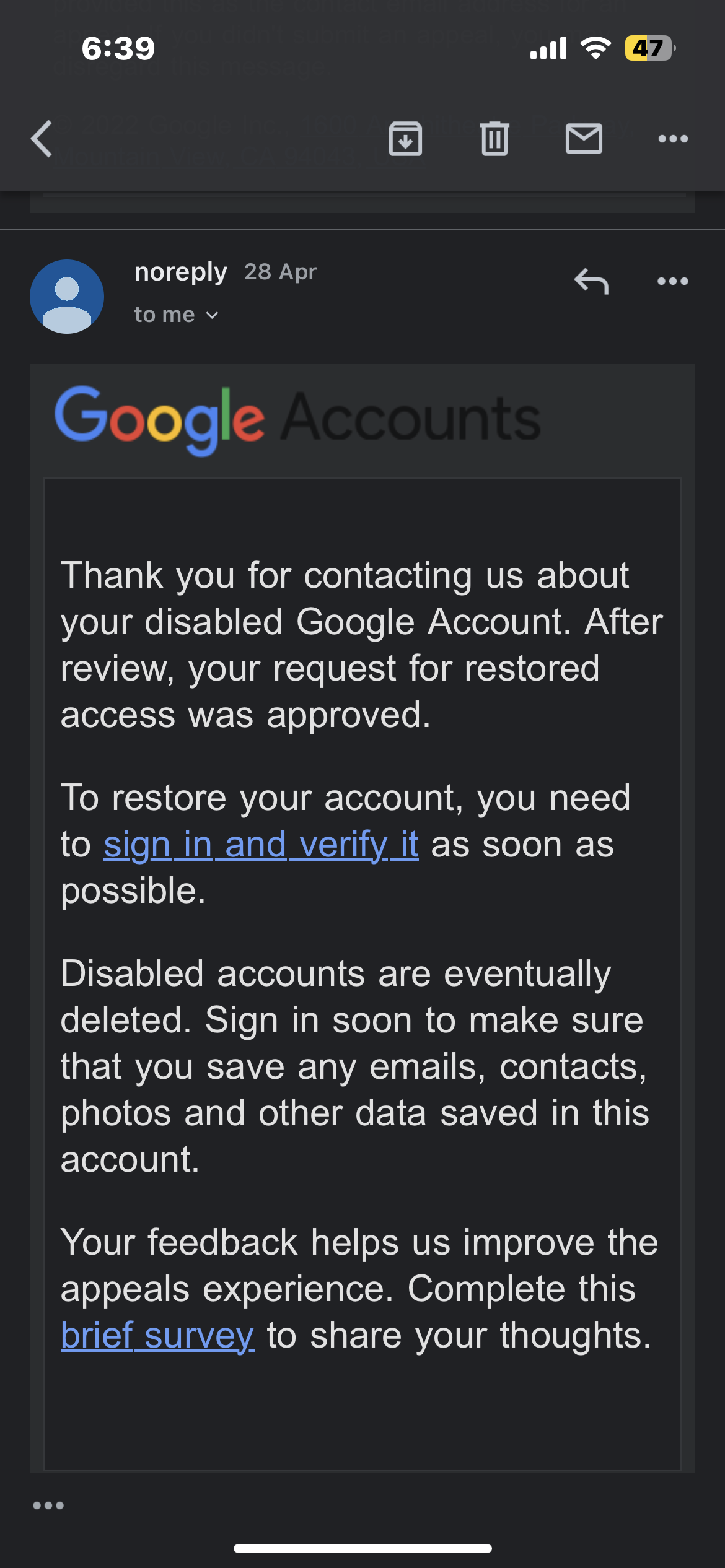Open the "sign in and verify it" link
The width and height of the screenshot is (725, 1568).
tap(261, 844)
